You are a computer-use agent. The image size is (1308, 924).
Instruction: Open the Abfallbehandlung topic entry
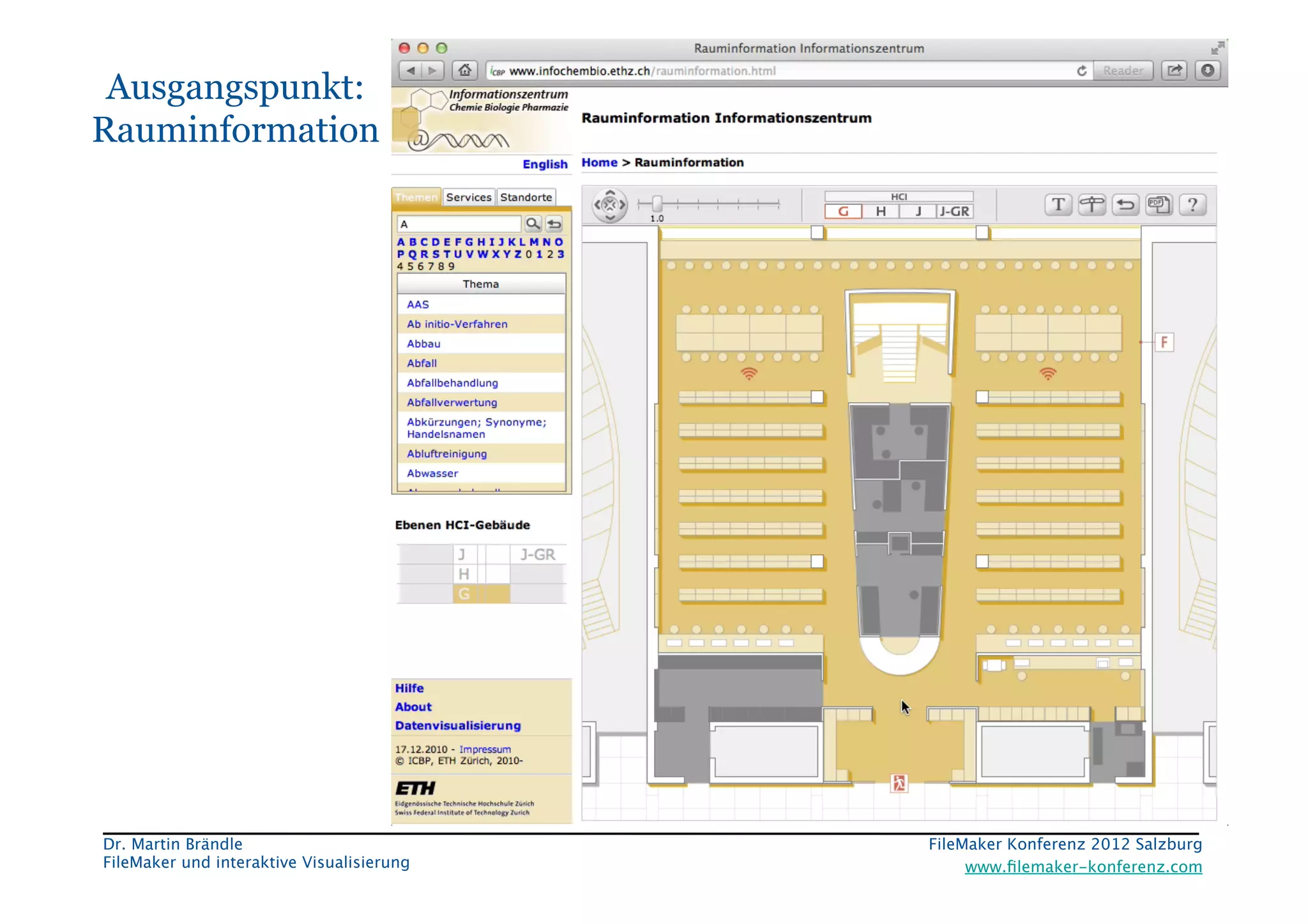[452, 383]
